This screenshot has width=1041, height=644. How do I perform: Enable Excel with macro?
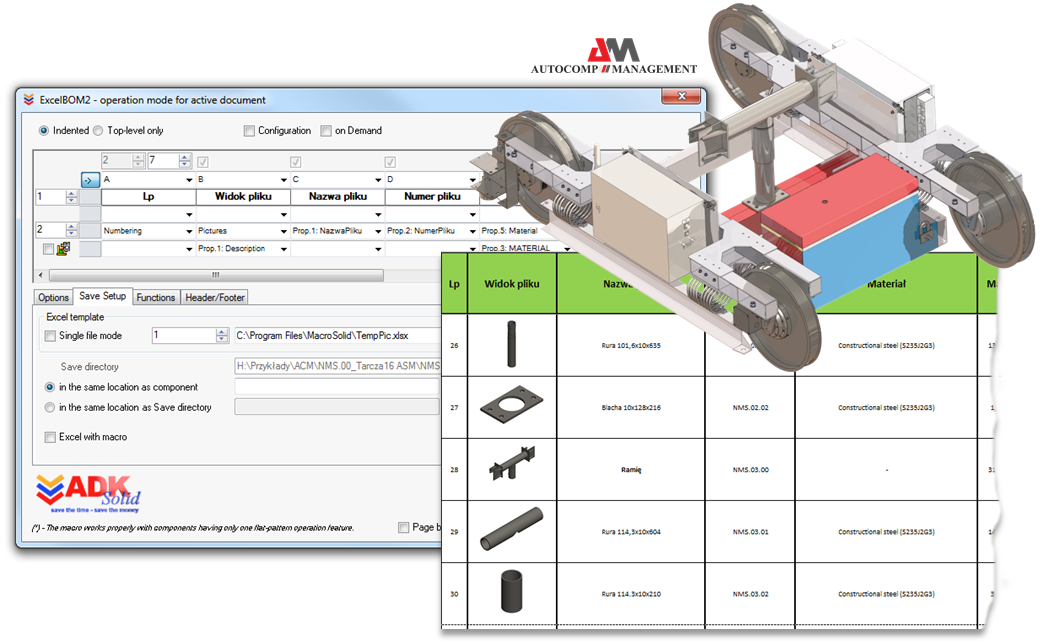pos(50,437)
